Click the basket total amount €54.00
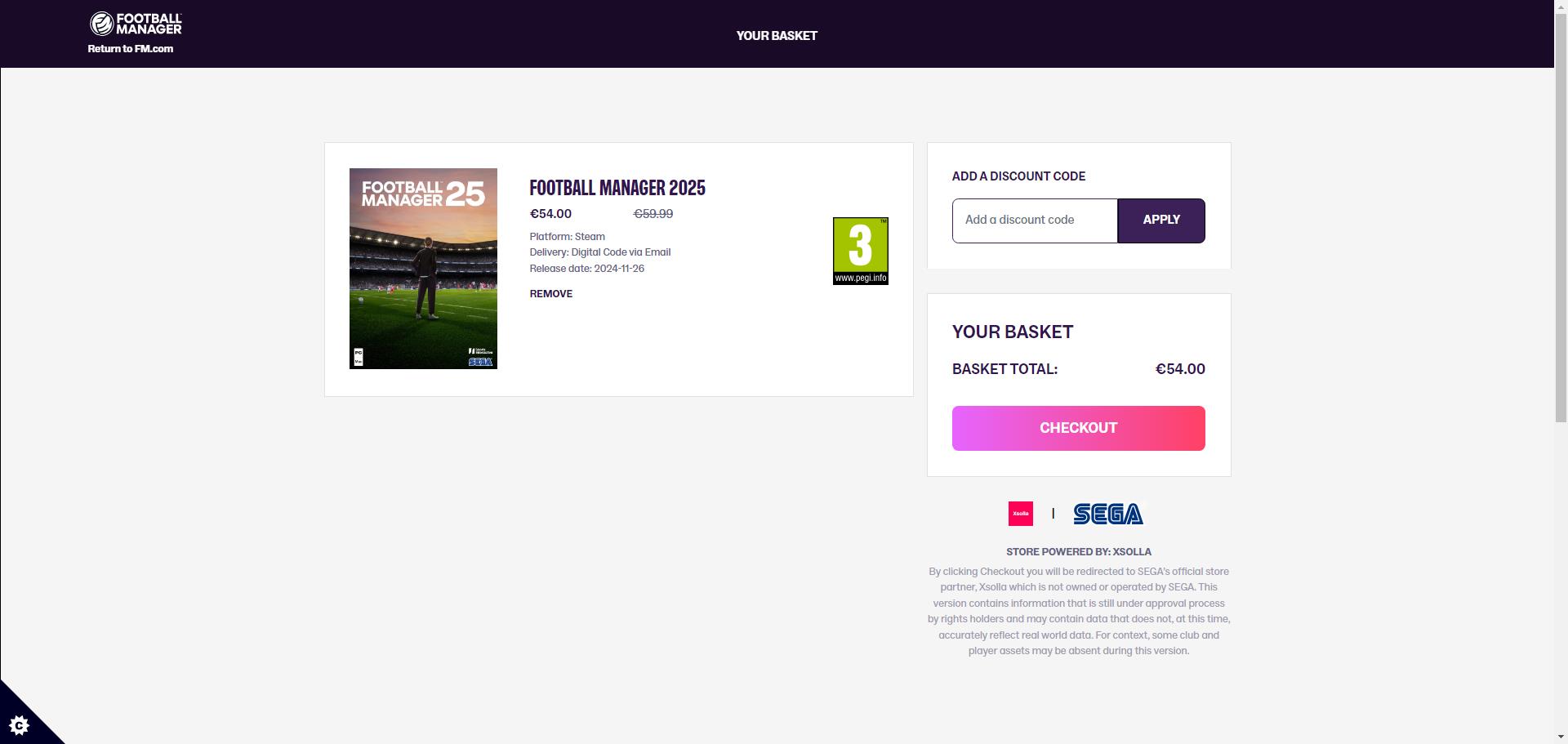This screenshot has height=744, width=1568. coord(1179,369)
